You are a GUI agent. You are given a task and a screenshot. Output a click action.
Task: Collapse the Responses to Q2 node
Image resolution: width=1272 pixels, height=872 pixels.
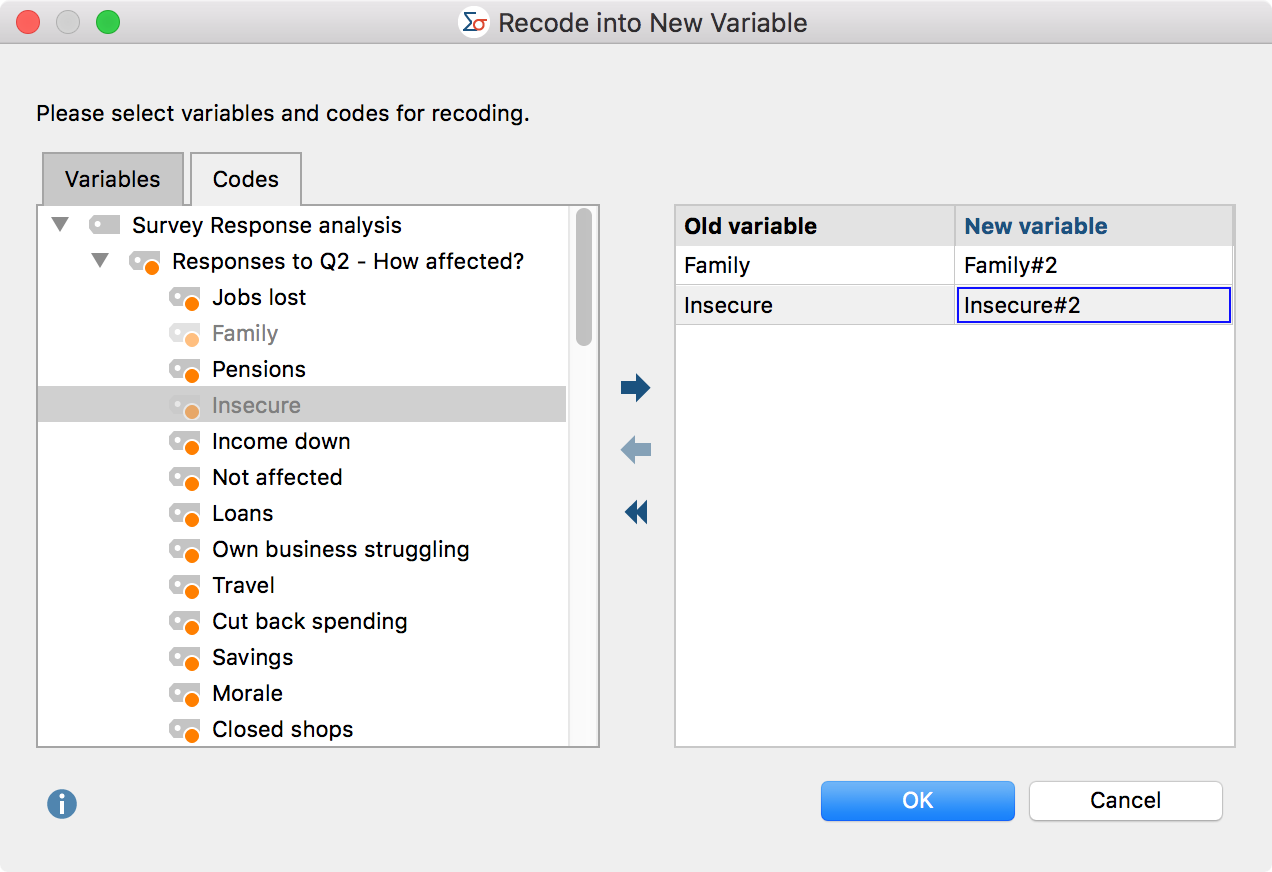click(x=100, y=262)
